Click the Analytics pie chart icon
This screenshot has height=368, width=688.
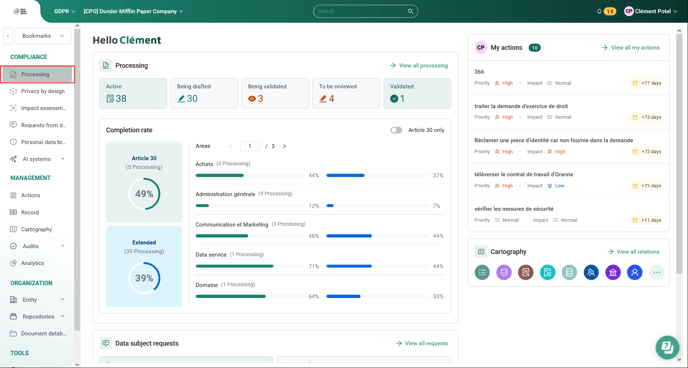[13, 263]
